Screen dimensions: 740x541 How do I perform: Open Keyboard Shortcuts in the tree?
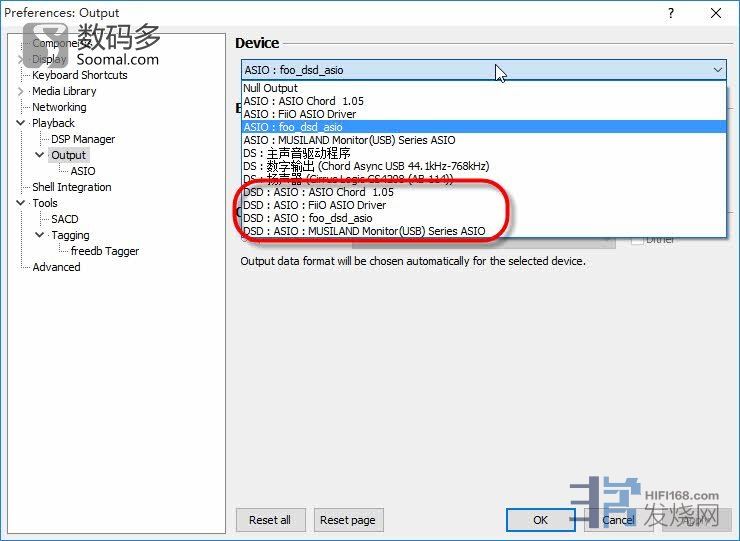point(79,75)
